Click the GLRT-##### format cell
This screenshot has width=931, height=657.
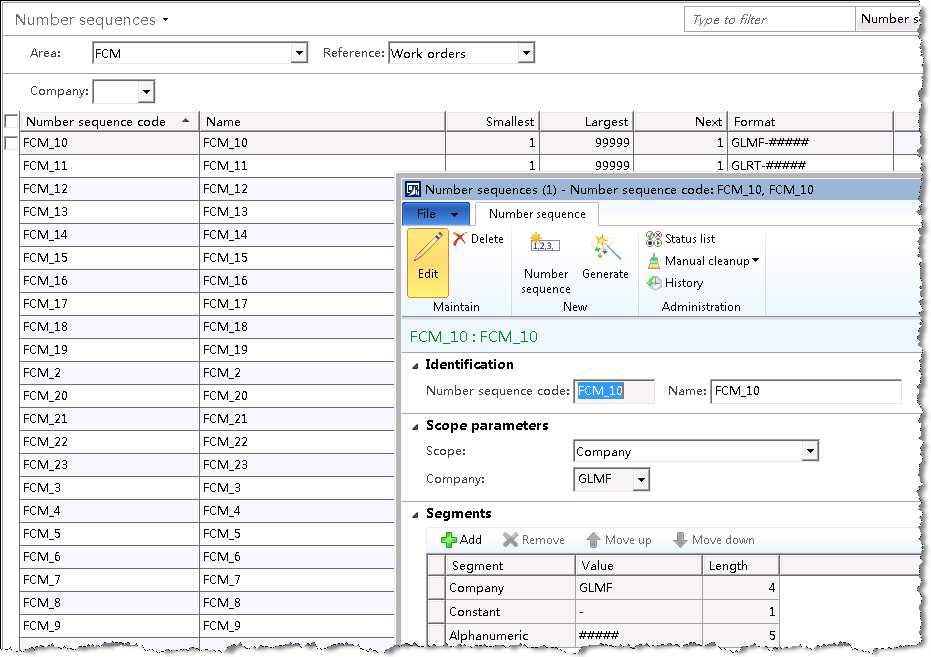point(810,166)
